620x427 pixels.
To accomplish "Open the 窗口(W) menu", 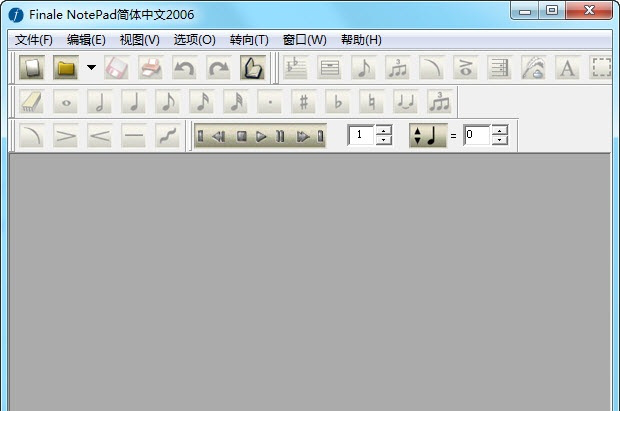I will [x=304, y=40].
